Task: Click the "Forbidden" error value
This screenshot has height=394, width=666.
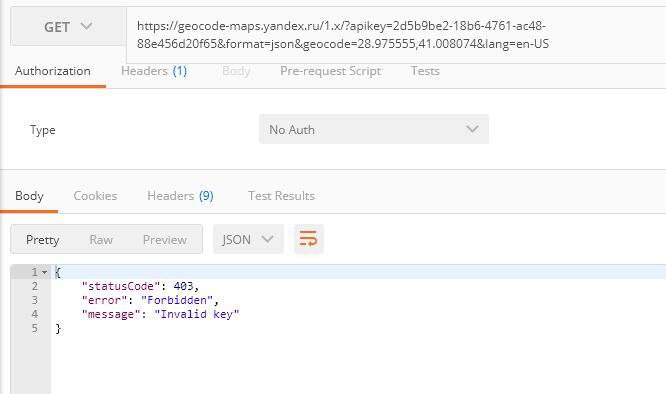Action: pyautogui.click(x=177, y=300)
